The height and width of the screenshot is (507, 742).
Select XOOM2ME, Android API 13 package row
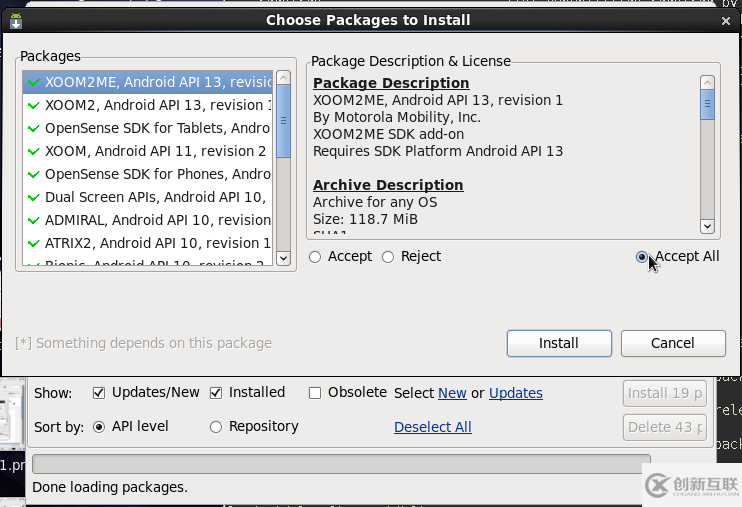pyautogui.click(x=148, y=82)
